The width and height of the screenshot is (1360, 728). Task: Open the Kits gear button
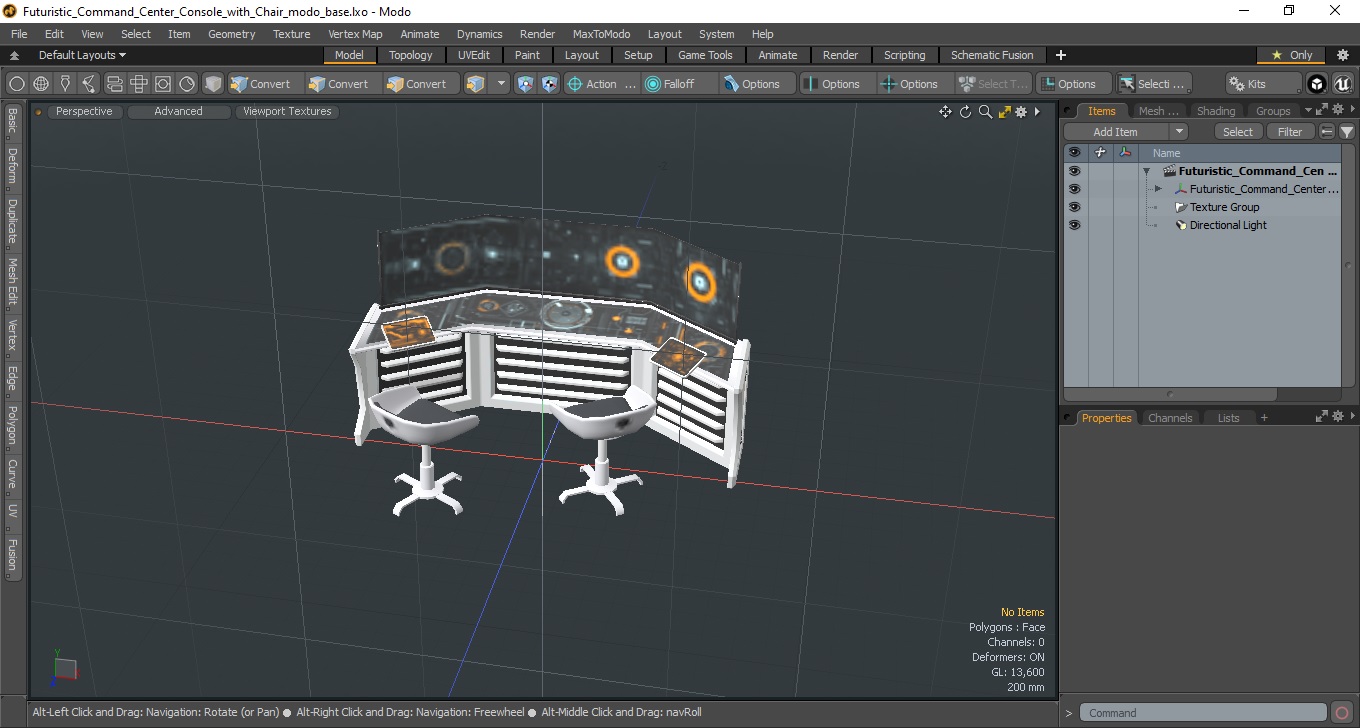click(x=1263, y=84)
